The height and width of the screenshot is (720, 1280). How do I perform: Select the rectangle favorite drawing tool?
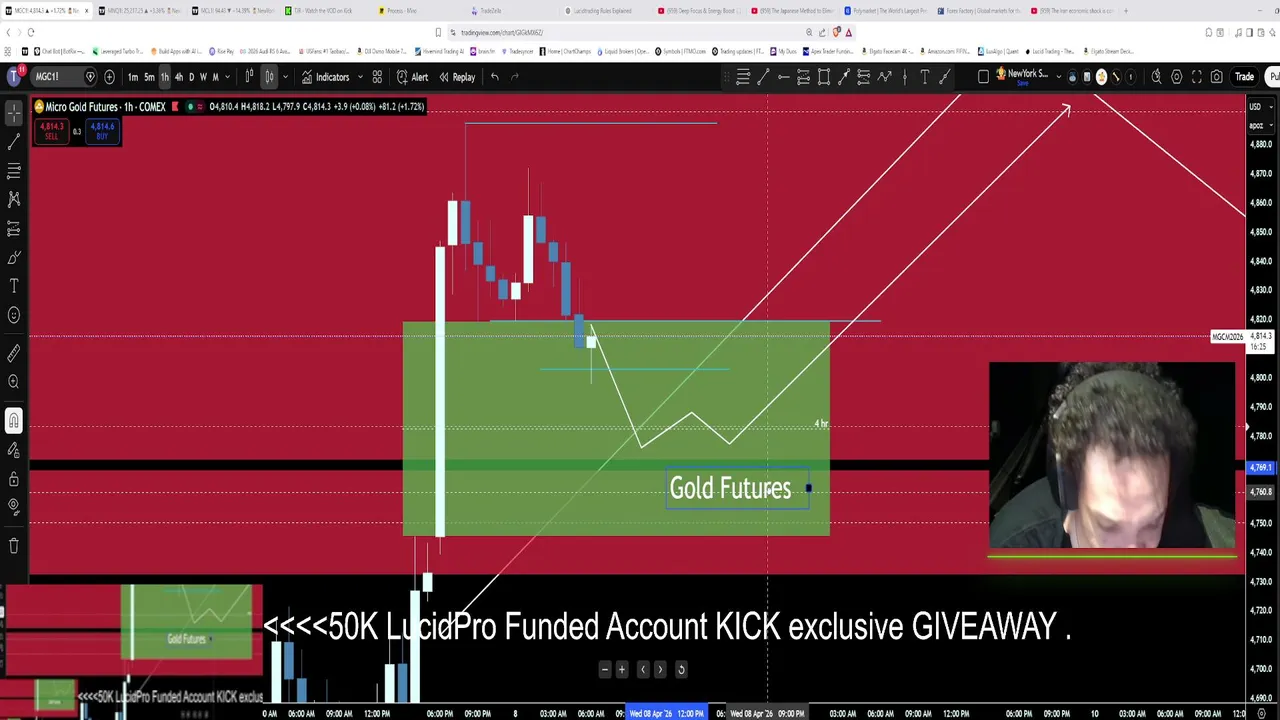(824, 77)
